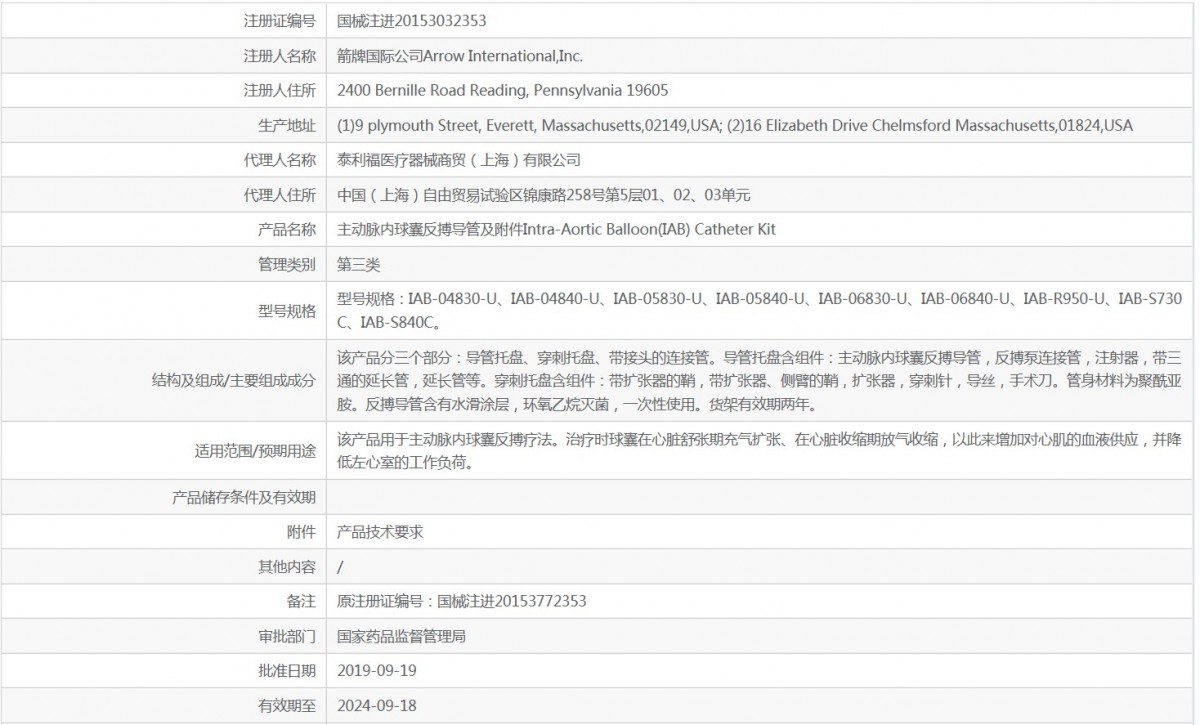
Task: Click the 适用范围/预期用途 label
Action: click(255, 451)
